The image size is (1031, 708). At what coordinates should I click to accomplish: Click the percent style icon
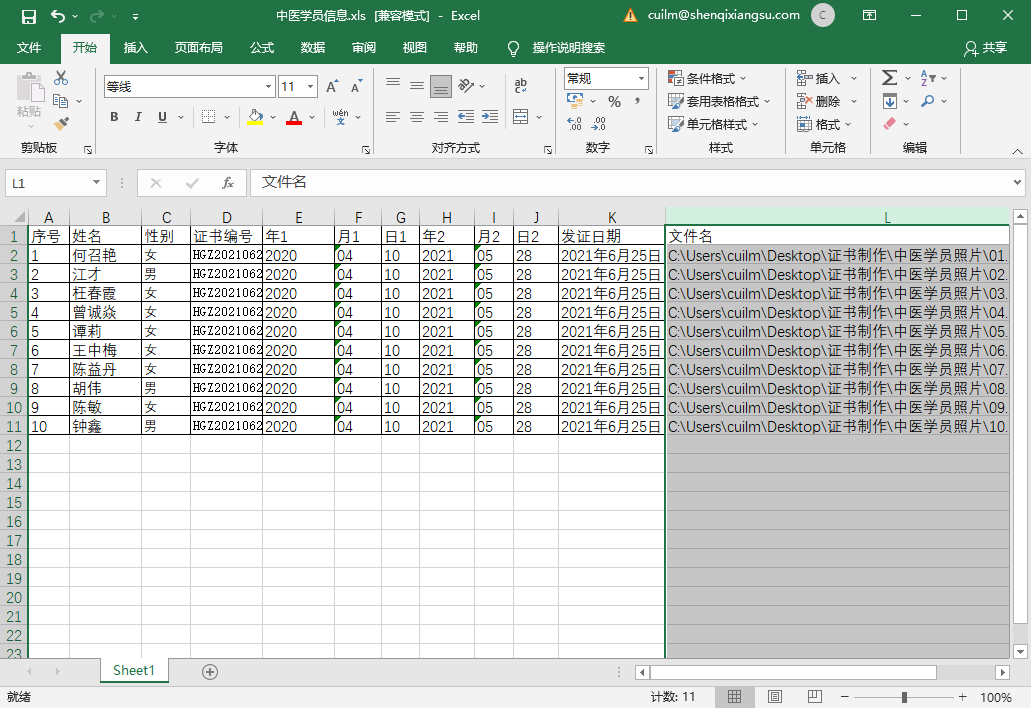pos(614,101)
